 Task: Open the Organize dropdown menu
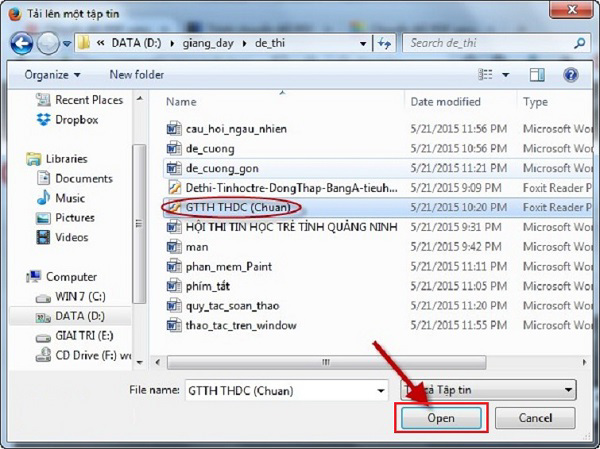(x=52, y=74)
